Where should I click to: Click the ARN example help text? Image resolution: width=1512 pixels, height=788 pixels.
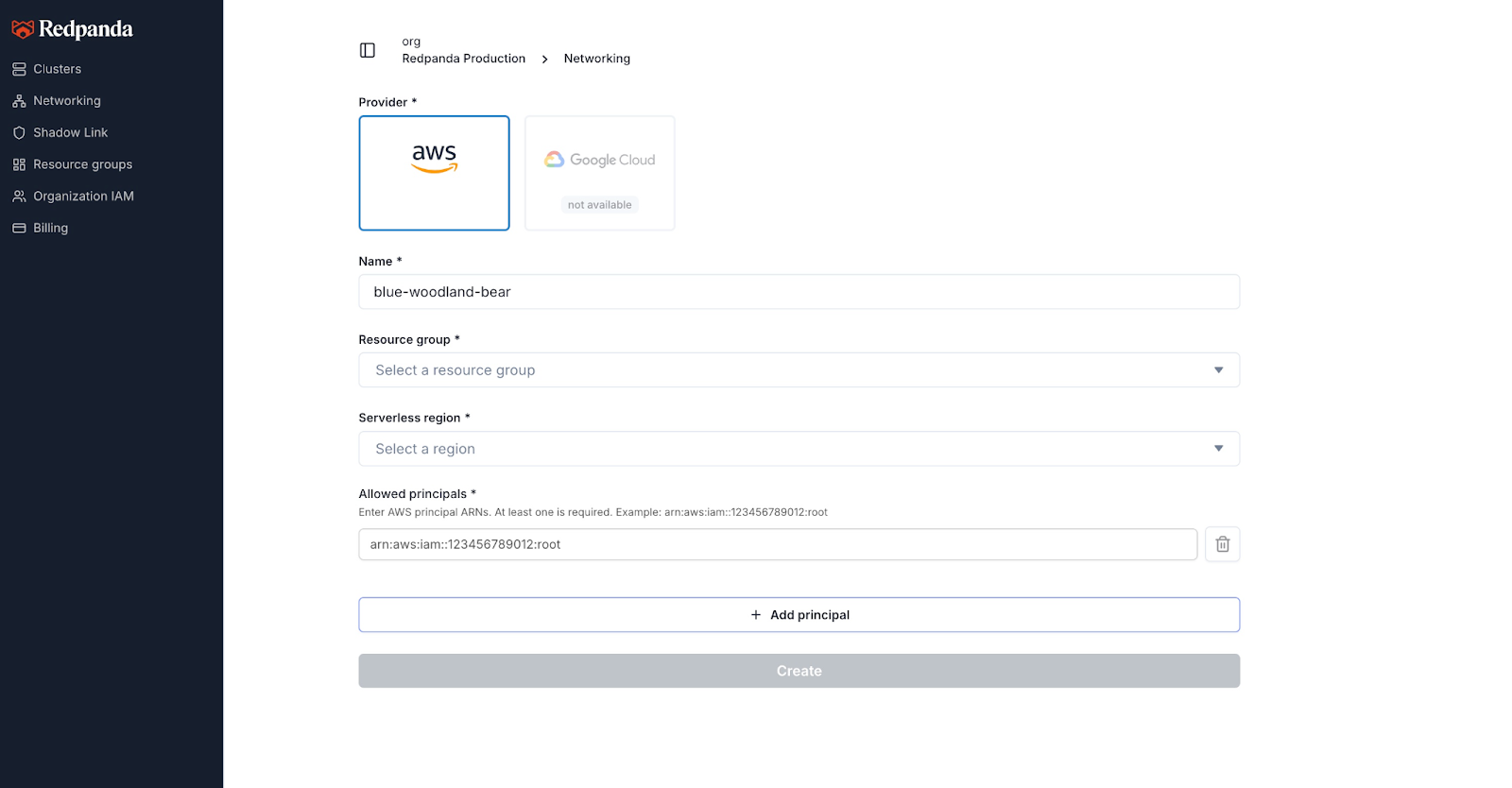[x=593, y=512]
